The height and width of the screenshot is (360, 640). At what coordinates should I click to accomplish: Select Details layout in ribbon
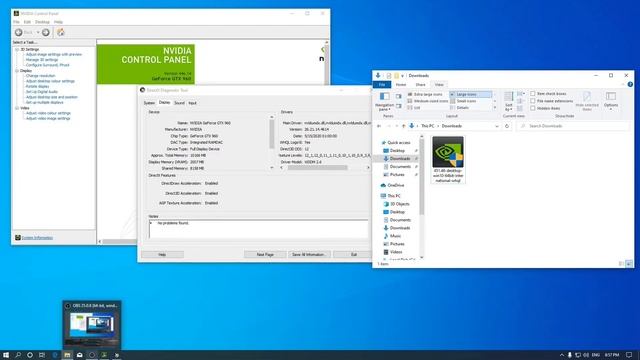click(x=460, y=108)
